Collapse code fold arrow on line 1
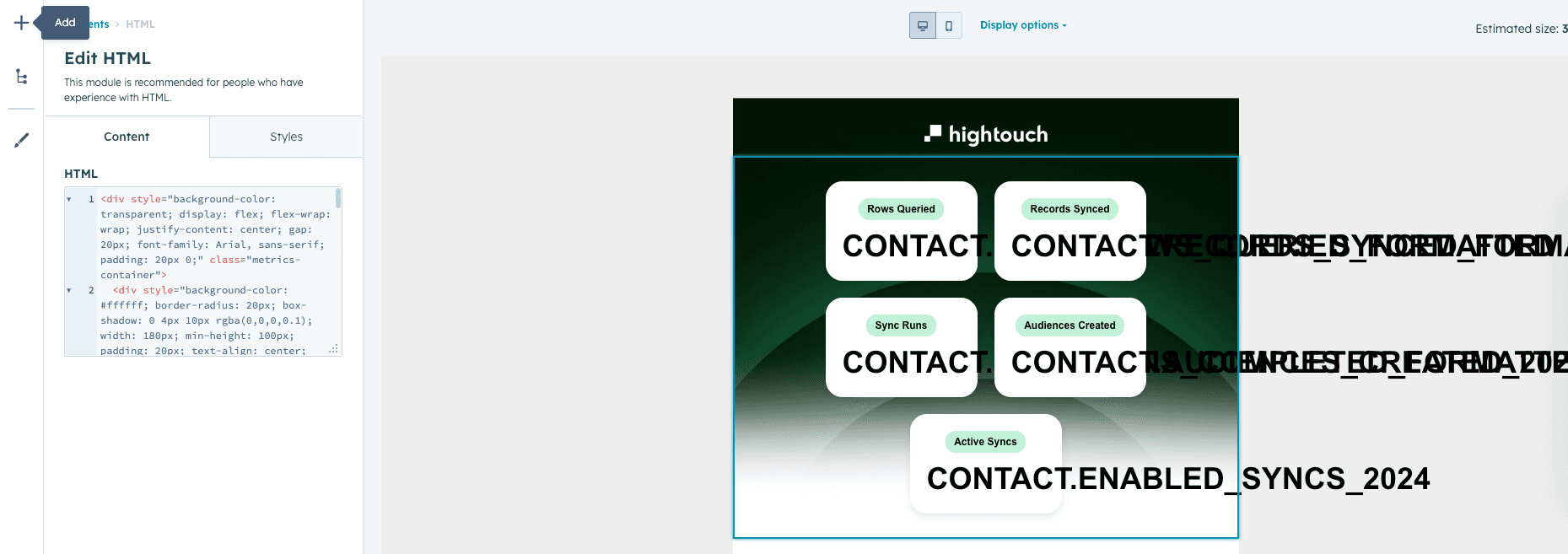1568x554 pixels. tap(69, 200)
